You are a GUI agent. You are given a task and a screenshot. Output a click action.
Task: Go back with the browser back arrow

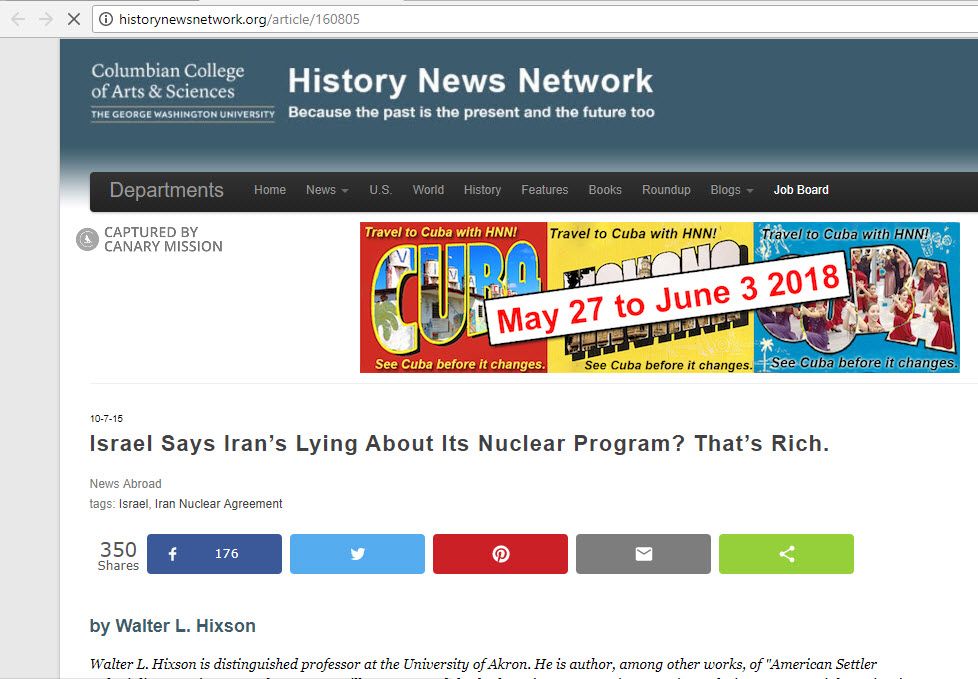tap(18, 19)
